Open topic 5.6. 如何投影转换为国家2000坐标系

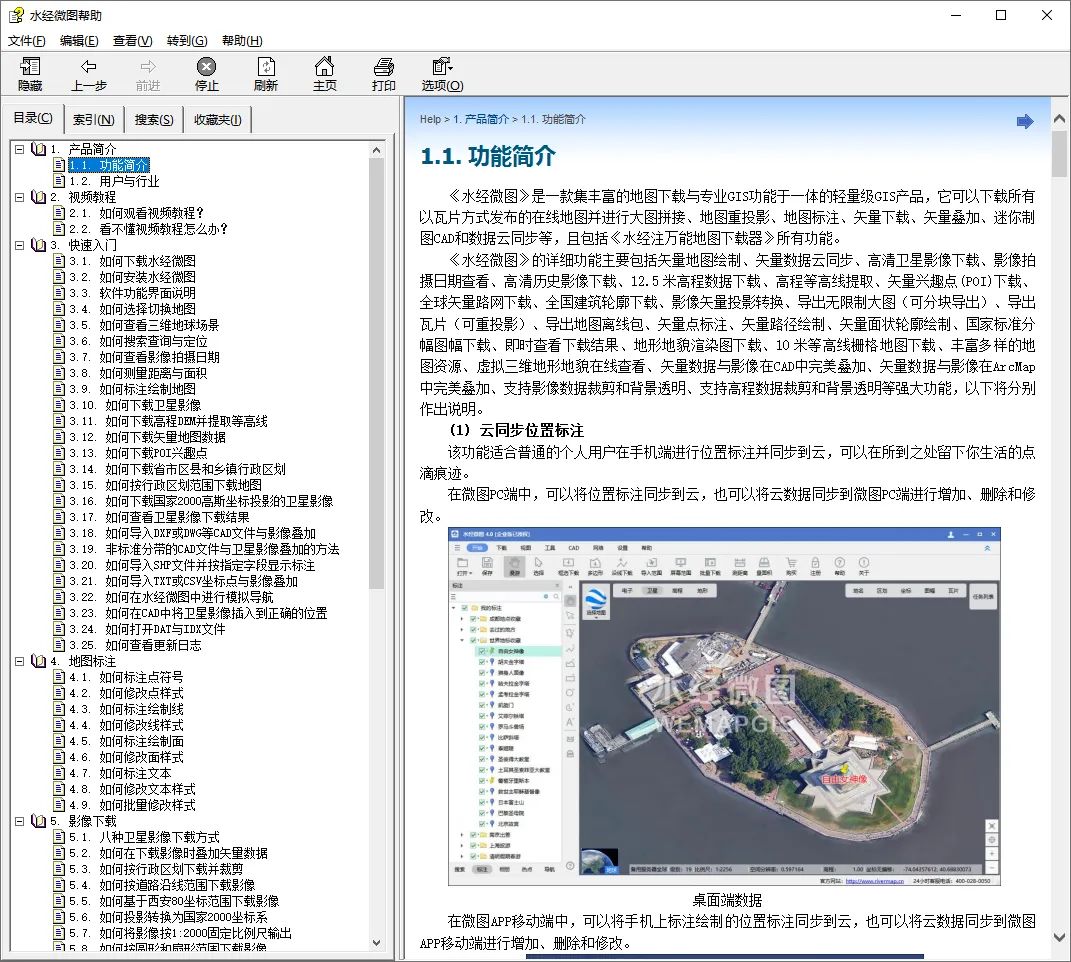click(x=168, y=917)
